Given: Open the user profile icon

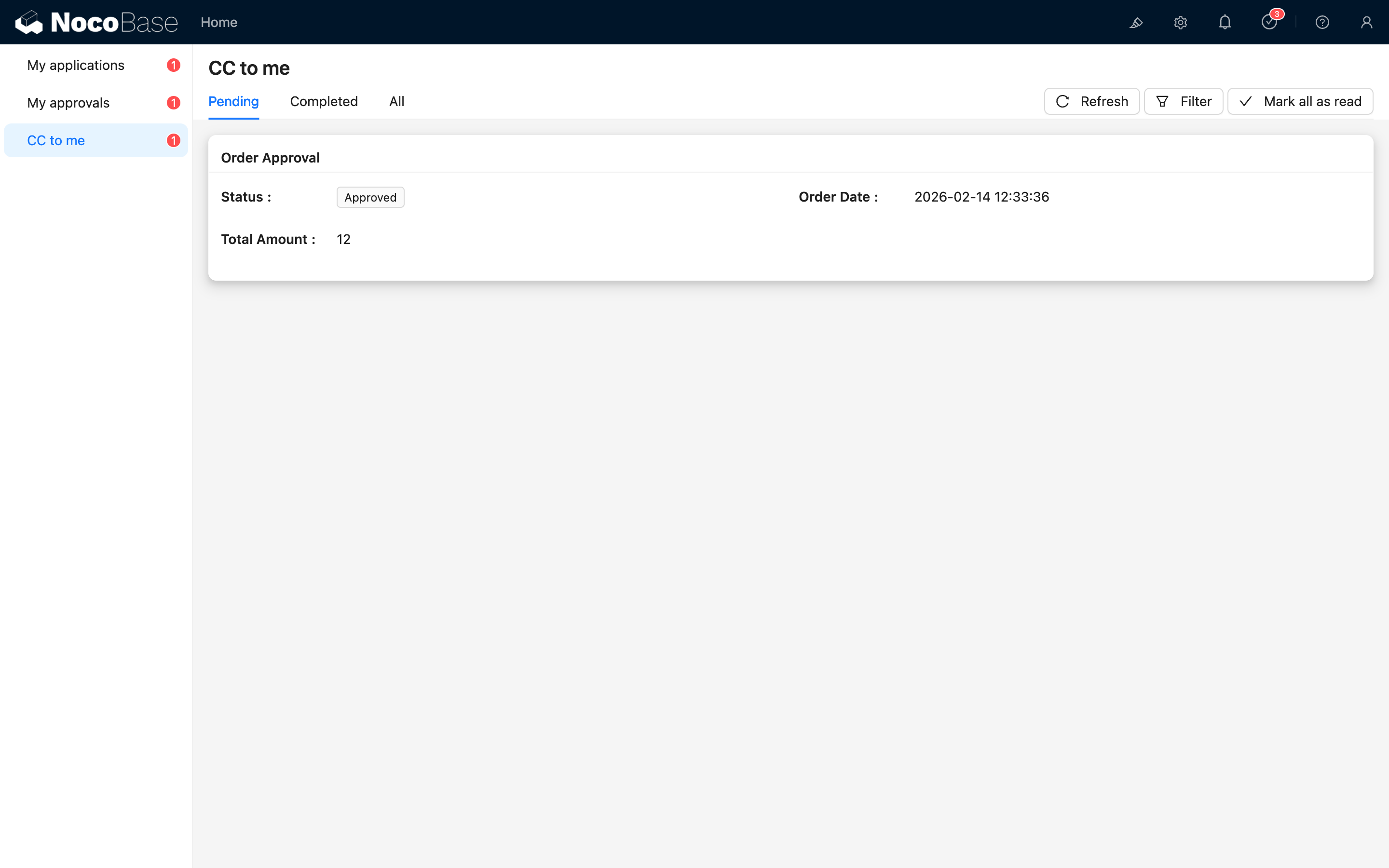Looking at the screenshot, I should 1367,22.
